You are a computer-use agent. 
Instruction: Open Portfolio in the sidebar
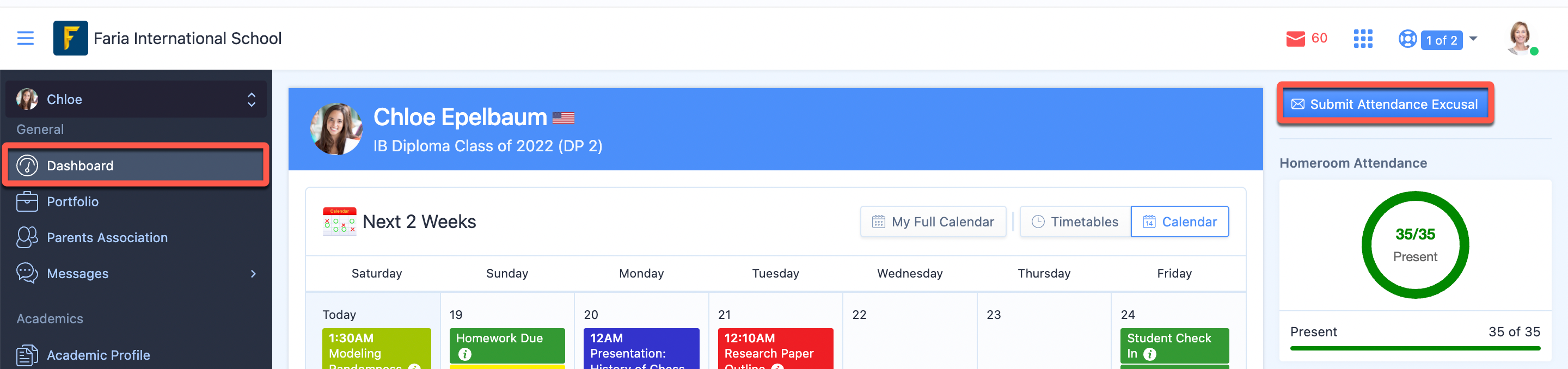pos(72,201)
